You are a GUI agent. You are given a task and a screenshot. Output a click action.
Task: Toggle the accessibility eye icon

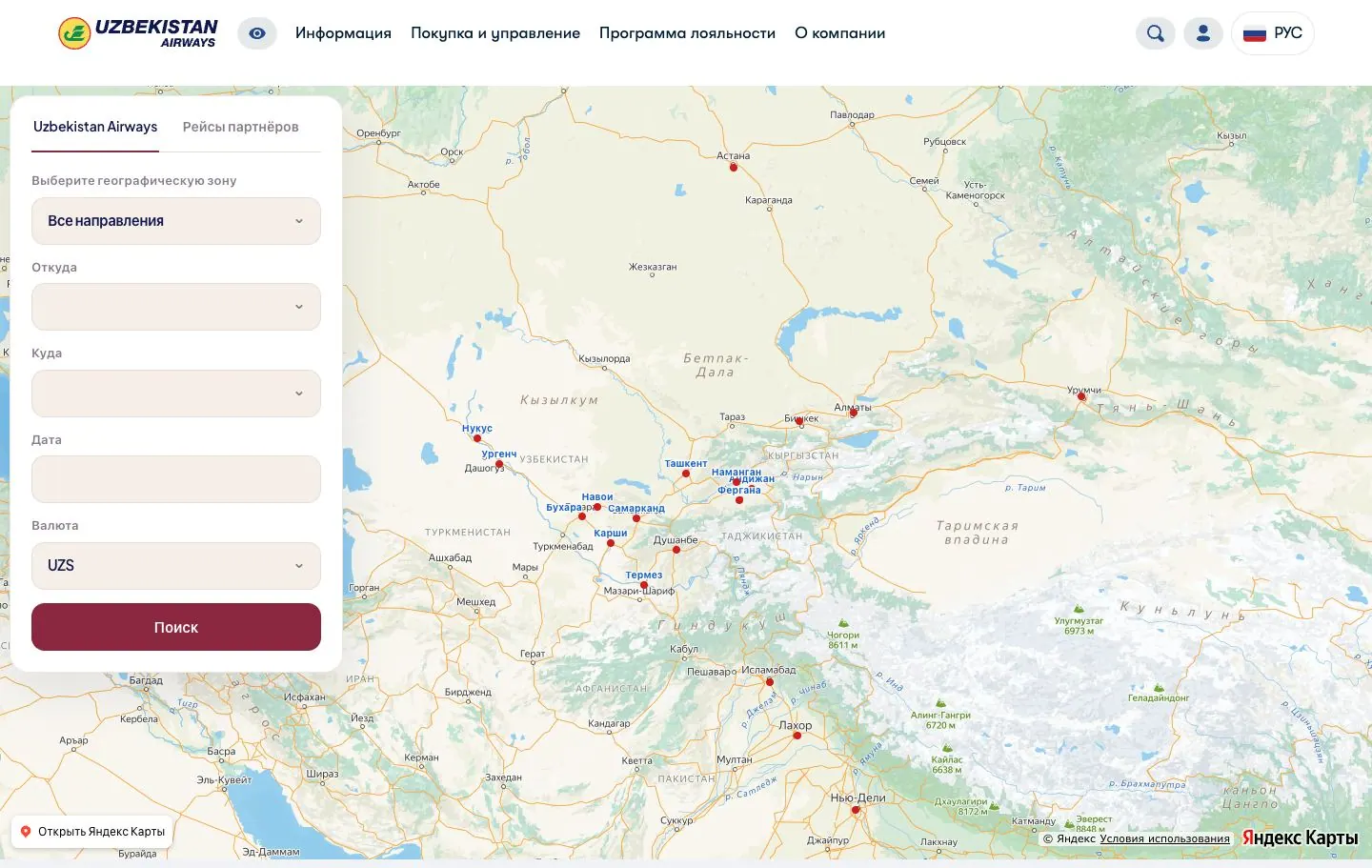(x=257, y=33)
